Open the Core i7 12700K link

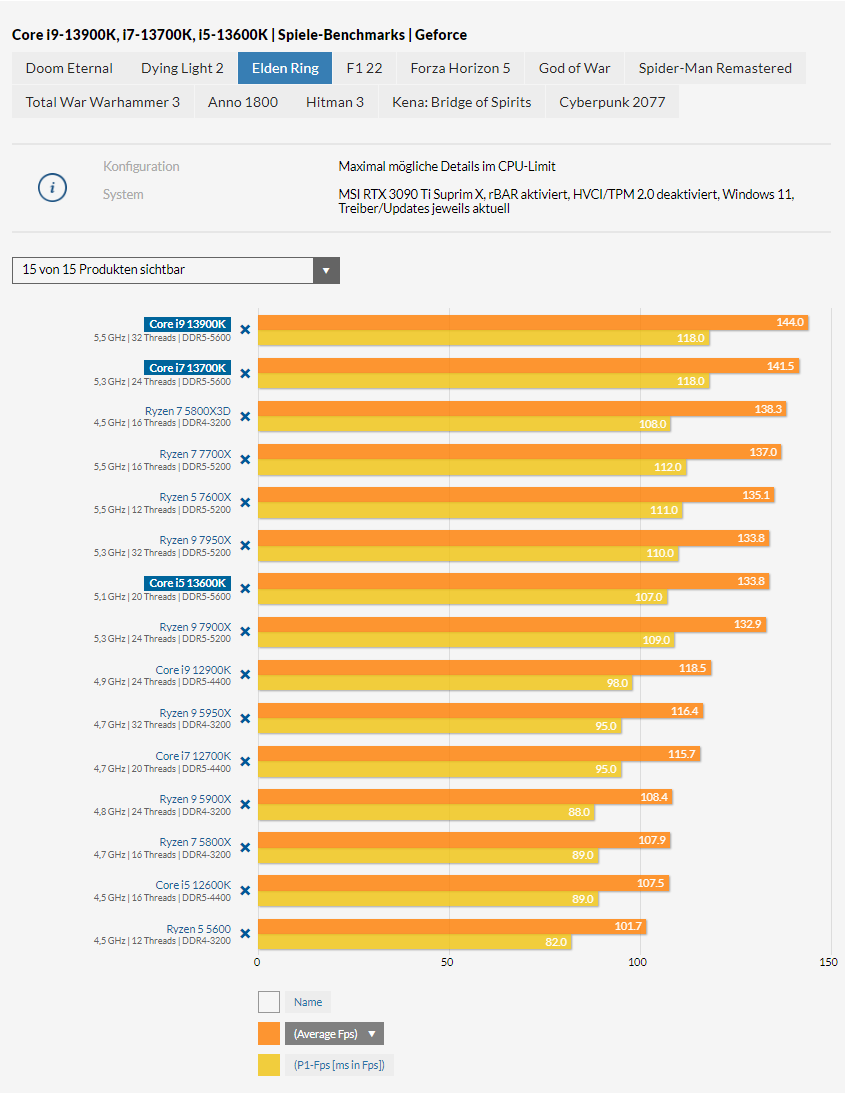coord(193,756)
